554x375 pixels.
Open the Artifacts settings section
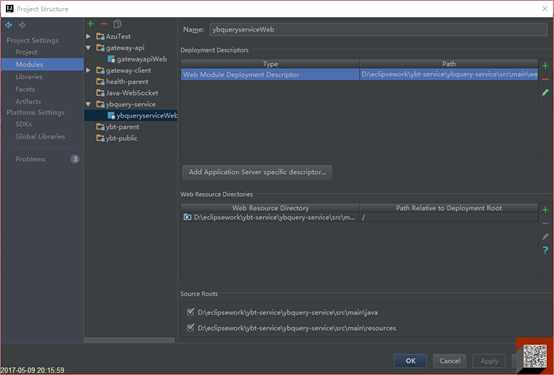click(28, 101)
